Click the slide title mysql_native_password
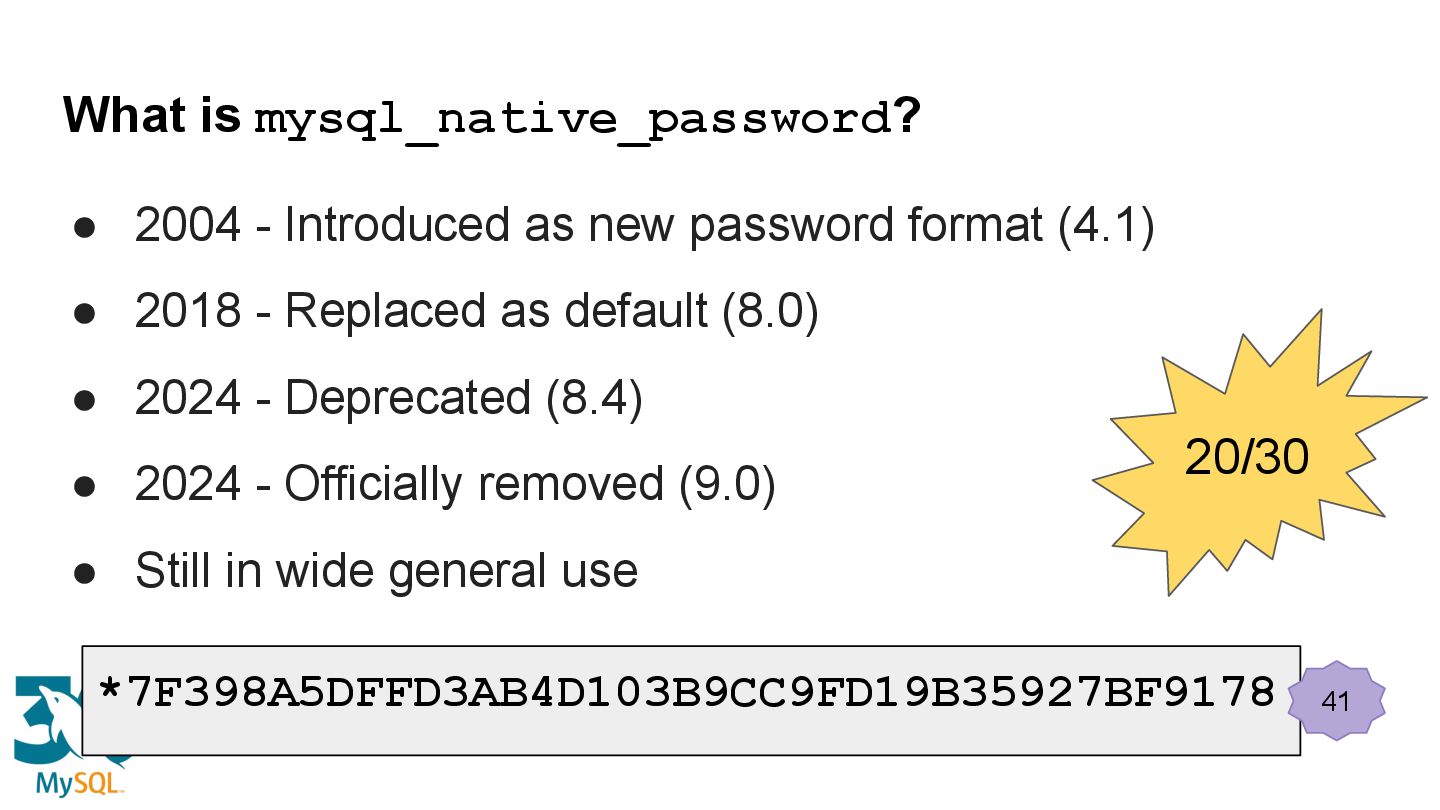The width and height of the screenshot is (1440, 810). point(570,119)
